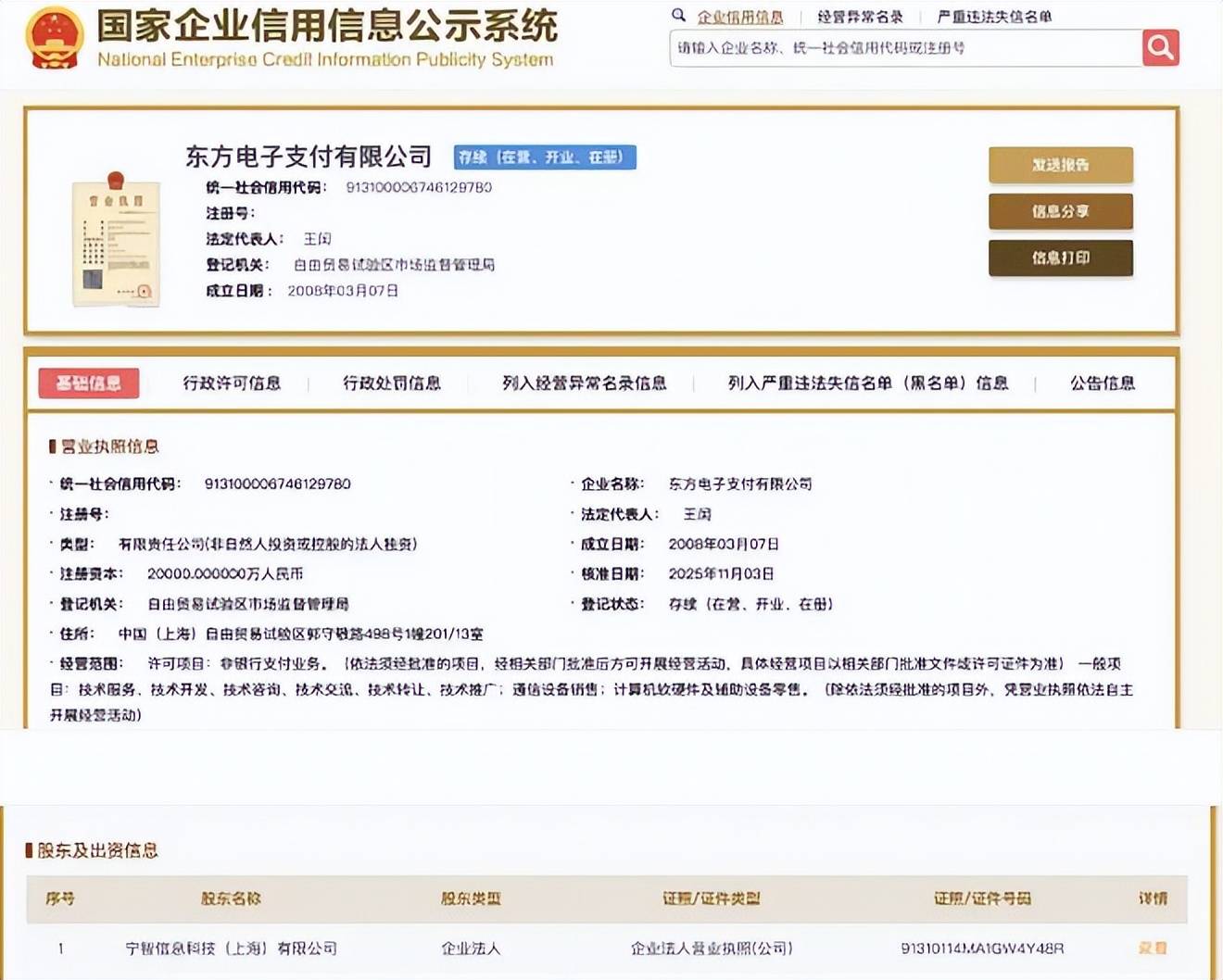
Task: Select the 经营异常名录 search category
Action: tap(860, 17)
